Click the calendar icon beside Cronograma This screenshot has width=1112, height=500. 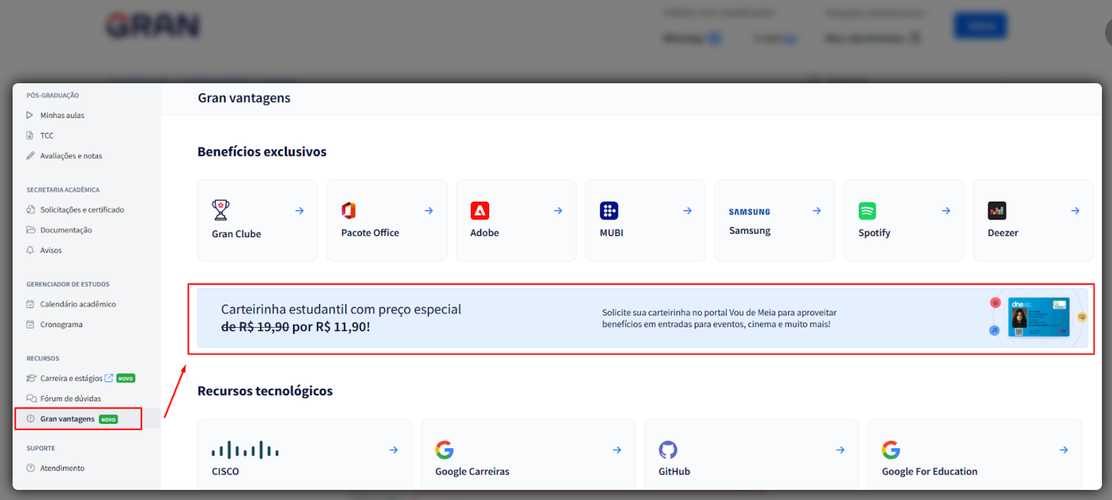coord(30,324)
